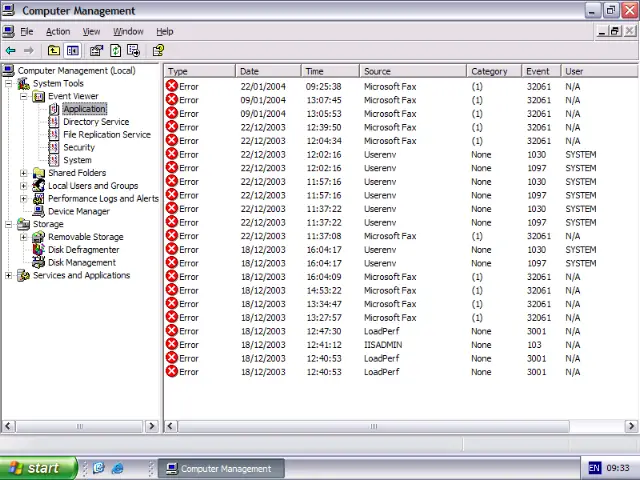Screen dimensions: 640x480
Task: Click the Up one level folder icon
Action: 53,51
